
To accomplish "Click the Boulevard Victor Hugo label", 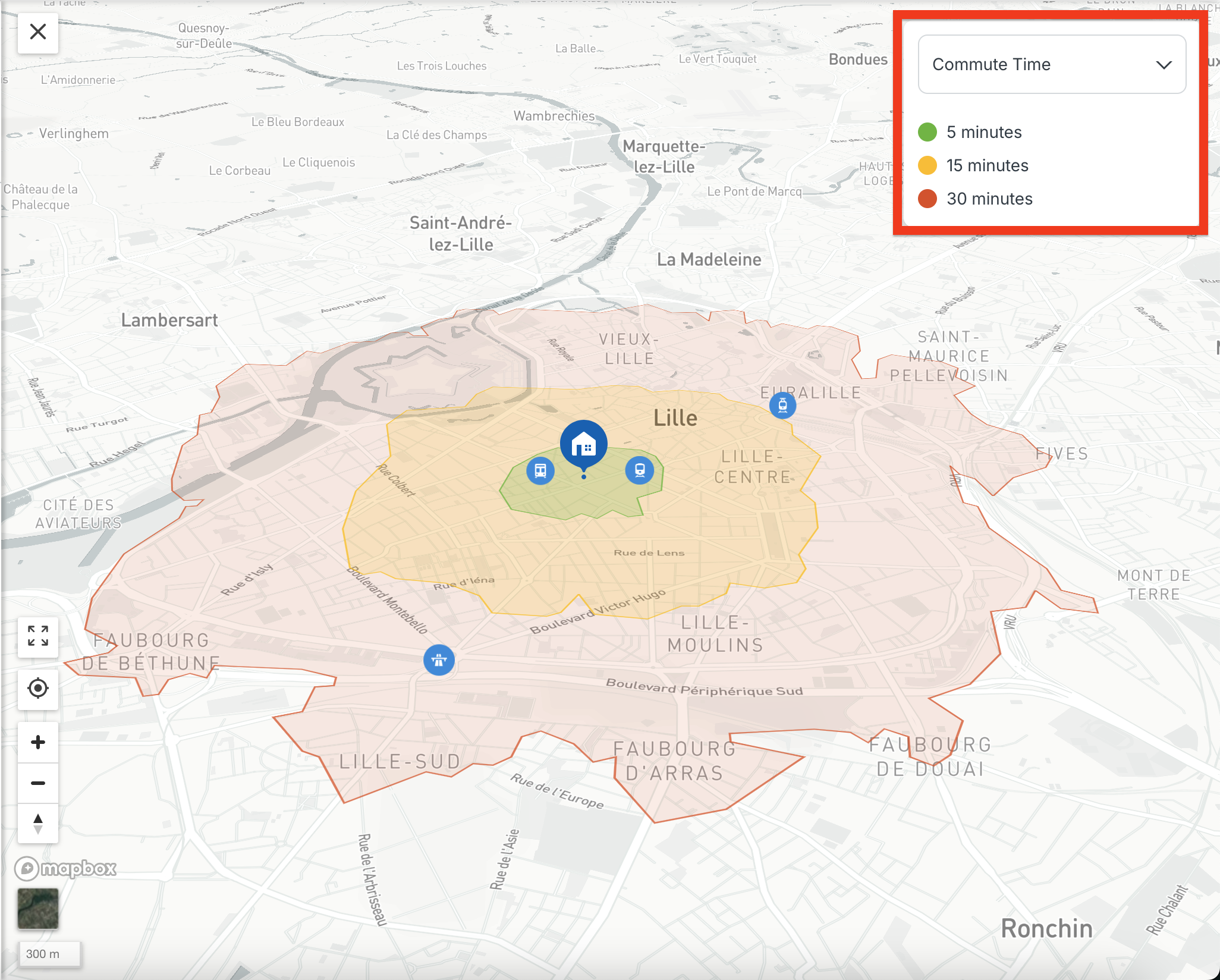I will click(598, 611).
